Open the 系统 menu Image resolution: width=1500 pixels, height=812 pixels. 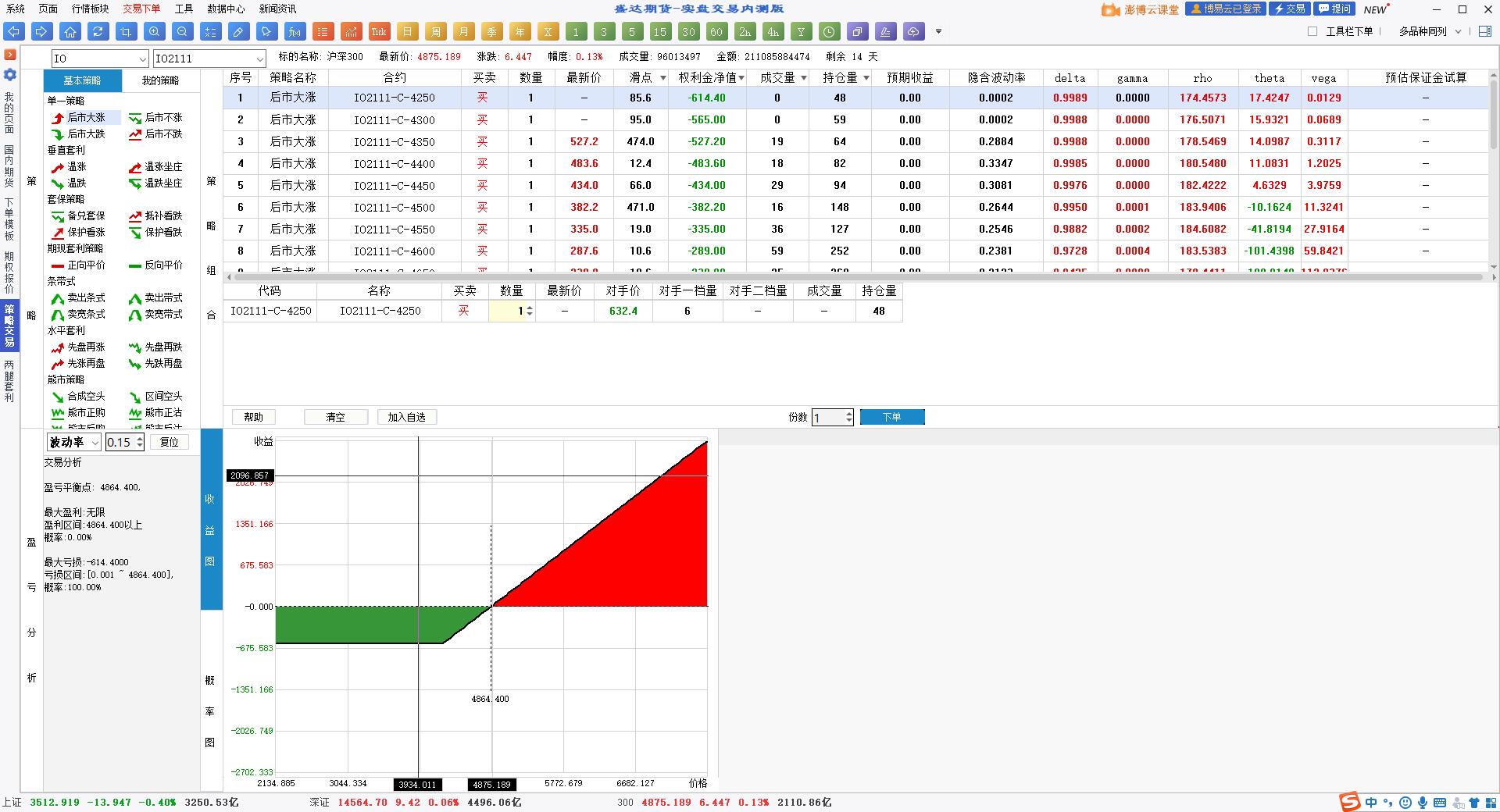coord(16,9)
